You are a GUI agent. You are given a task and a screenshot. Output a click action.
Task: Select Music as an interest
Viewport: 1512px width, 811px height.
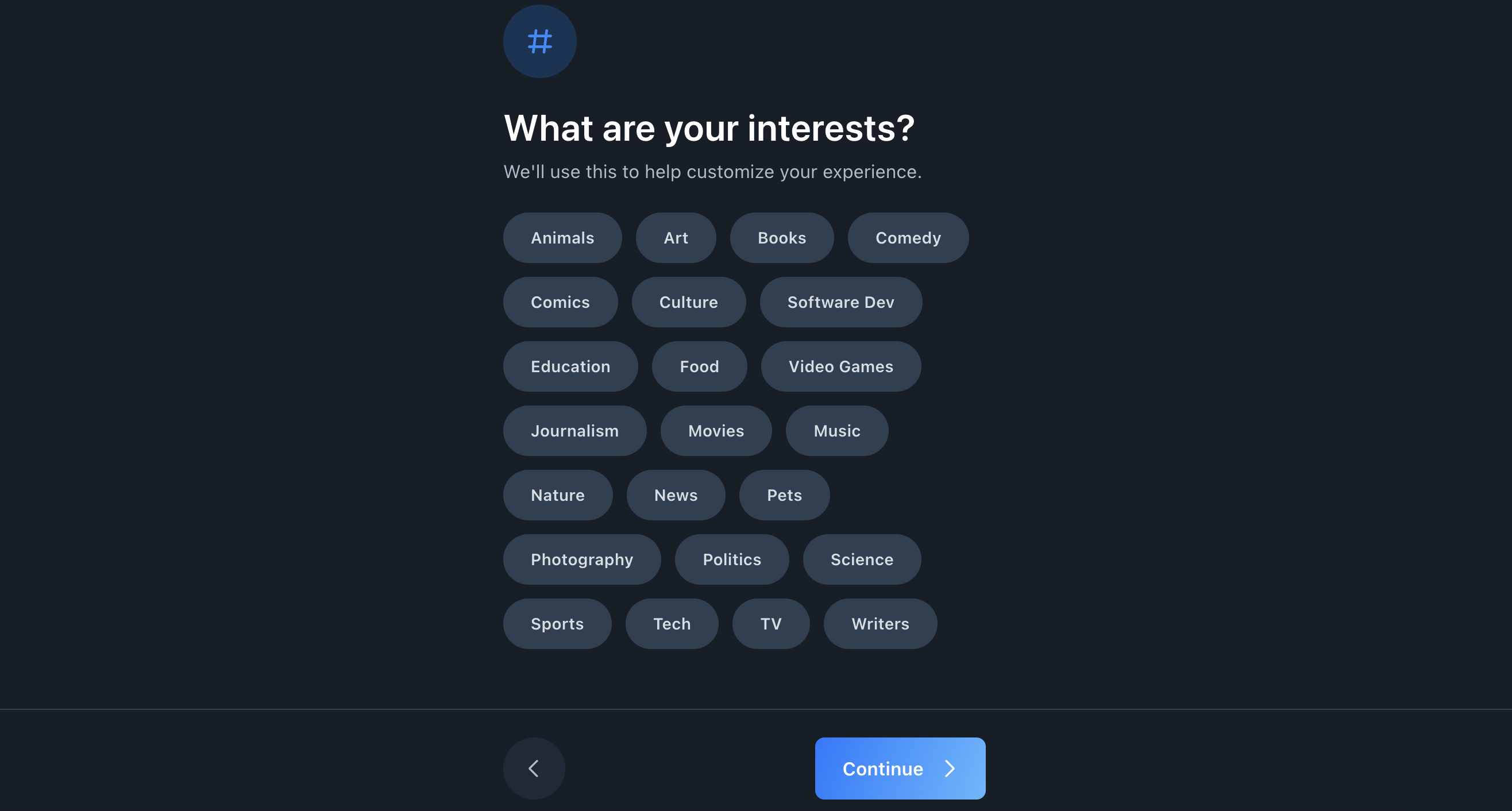click(x=837, y=431)
